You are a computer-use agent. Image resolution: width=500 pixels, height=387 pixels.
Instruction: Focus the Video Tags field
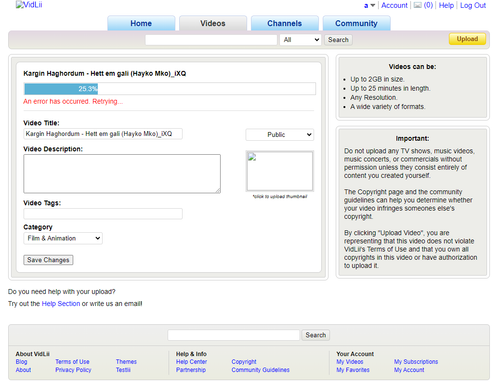coord(103,214)
